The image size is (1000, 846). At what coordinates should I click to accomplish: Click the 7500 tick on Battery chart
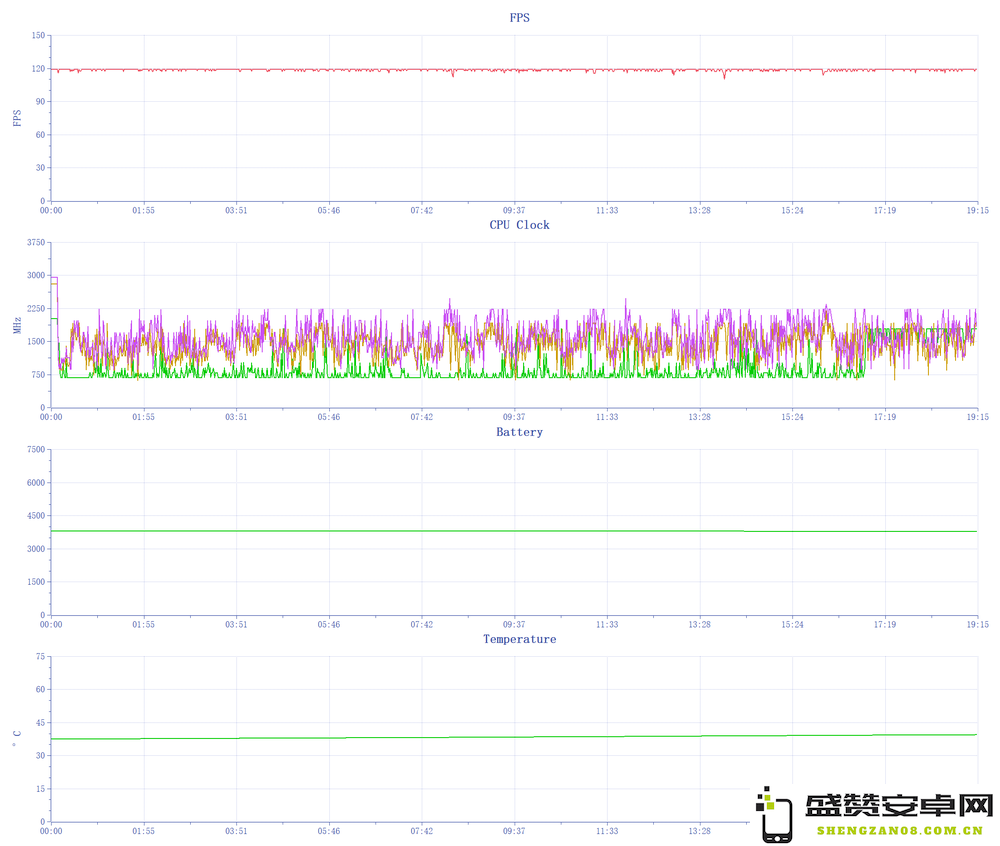tap(36, 450)
